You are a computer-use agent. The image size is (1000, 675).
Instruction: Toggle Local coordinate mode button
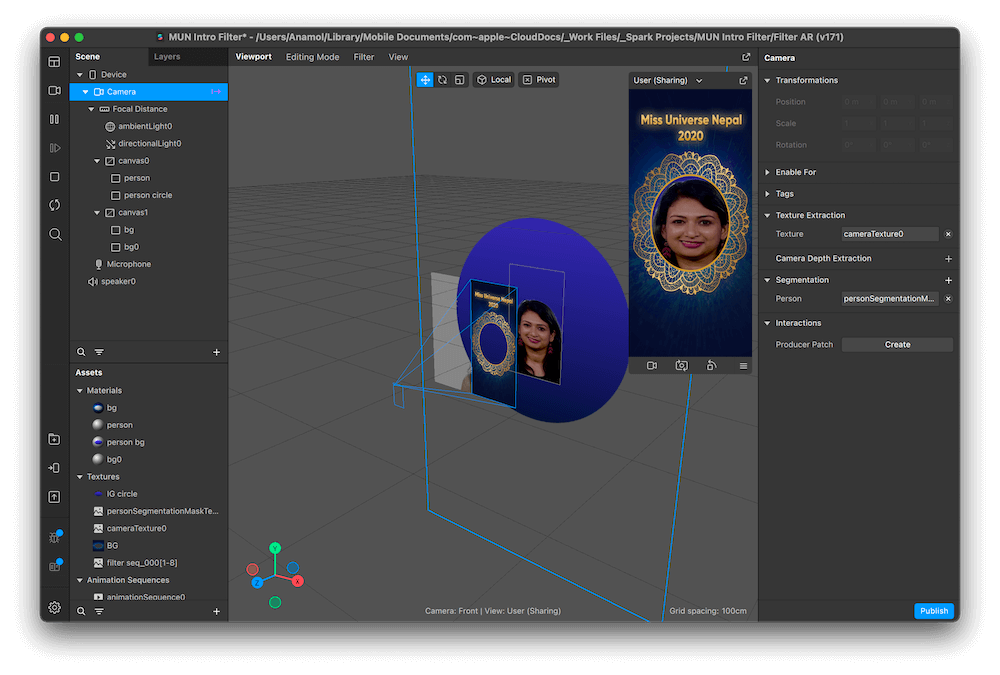[x=494, y=80]
